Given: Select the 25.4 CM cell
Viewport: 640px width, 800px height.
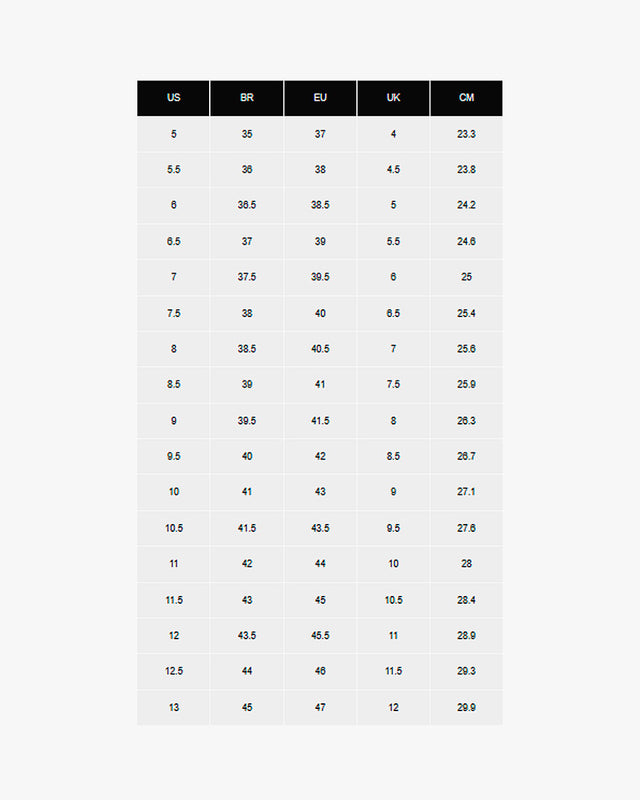Looking at the screenshot, I should [x=466, y=313].
